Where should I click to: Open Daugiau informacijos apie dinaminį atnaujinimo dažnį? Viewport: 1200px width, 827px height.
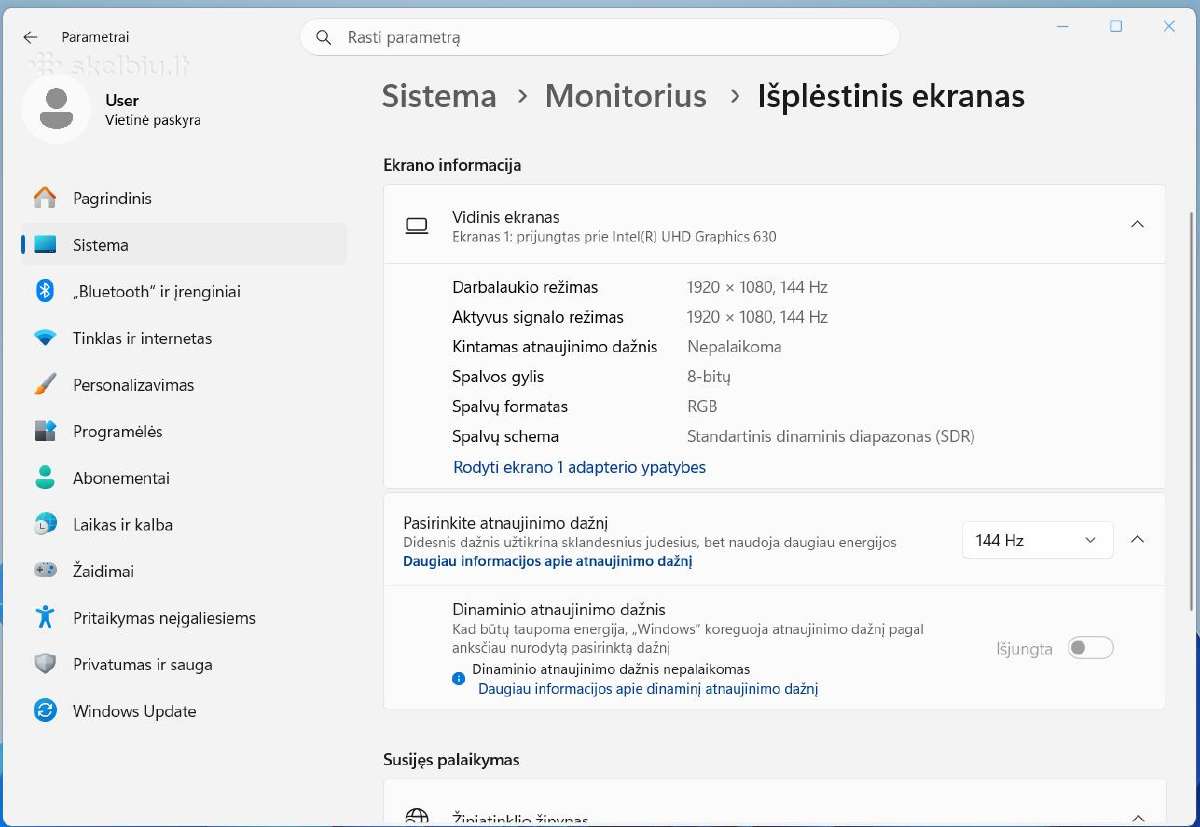click(x=648, y=689)
